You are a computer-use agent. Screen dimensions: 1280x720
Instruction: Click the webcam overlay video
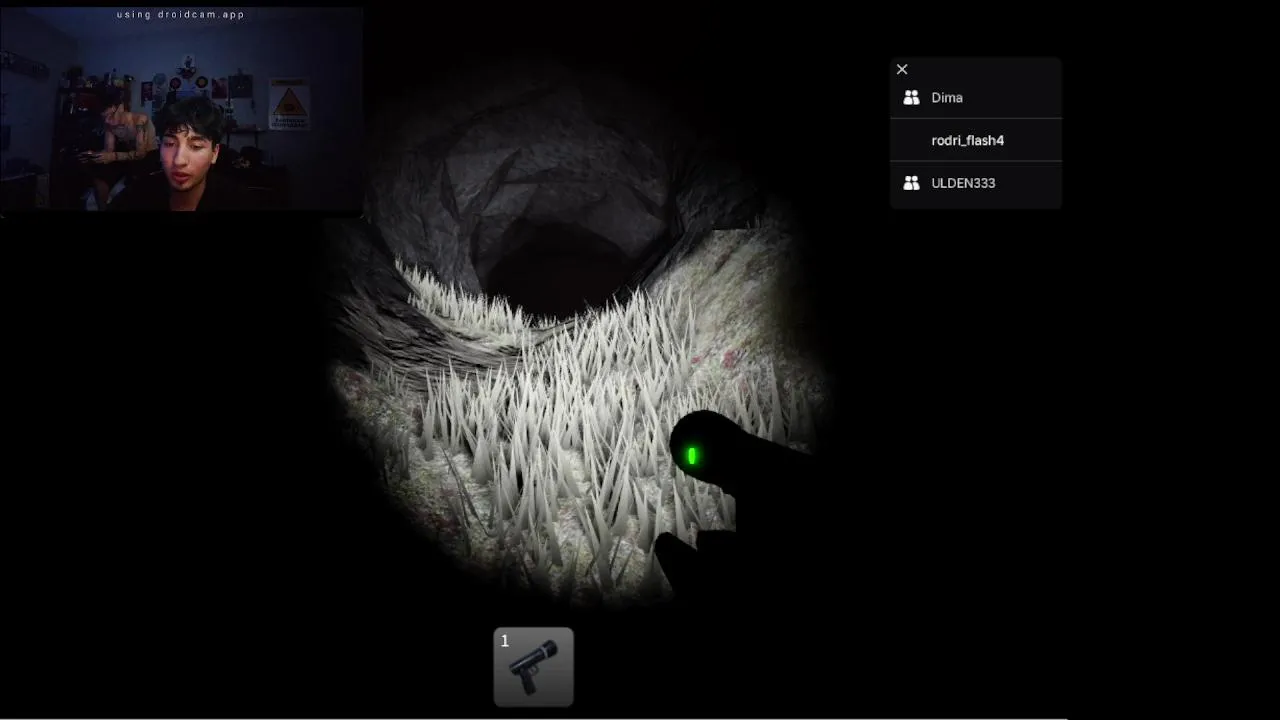[x=181, y=107]
